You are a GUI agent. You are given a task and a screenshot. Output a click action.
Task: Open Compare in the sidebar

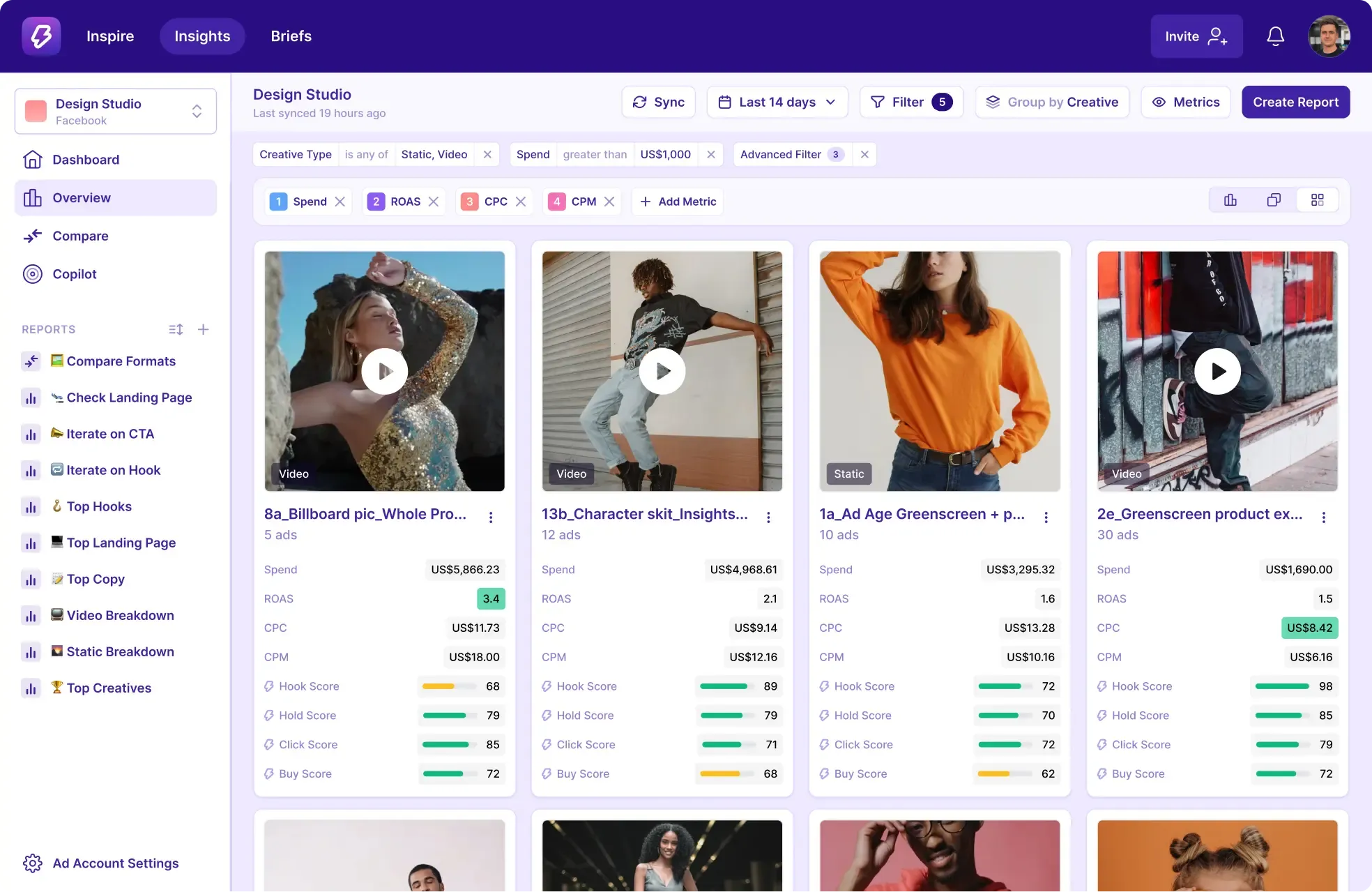(80, 236)
